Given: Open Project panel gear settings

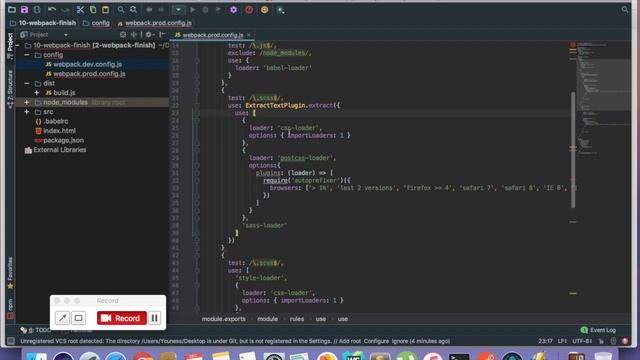Looking at the screenshot, I should coord(149,35).
